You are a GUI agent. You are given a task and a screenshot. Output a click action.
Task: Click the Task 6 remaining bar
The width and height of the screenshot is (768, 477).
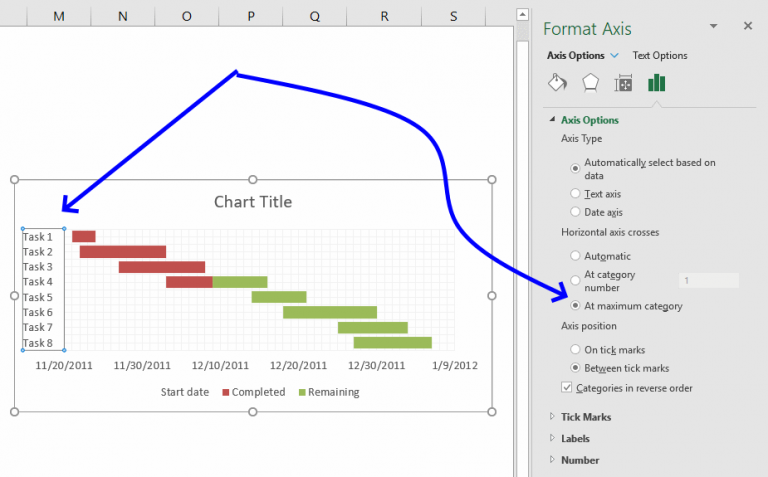330,312
